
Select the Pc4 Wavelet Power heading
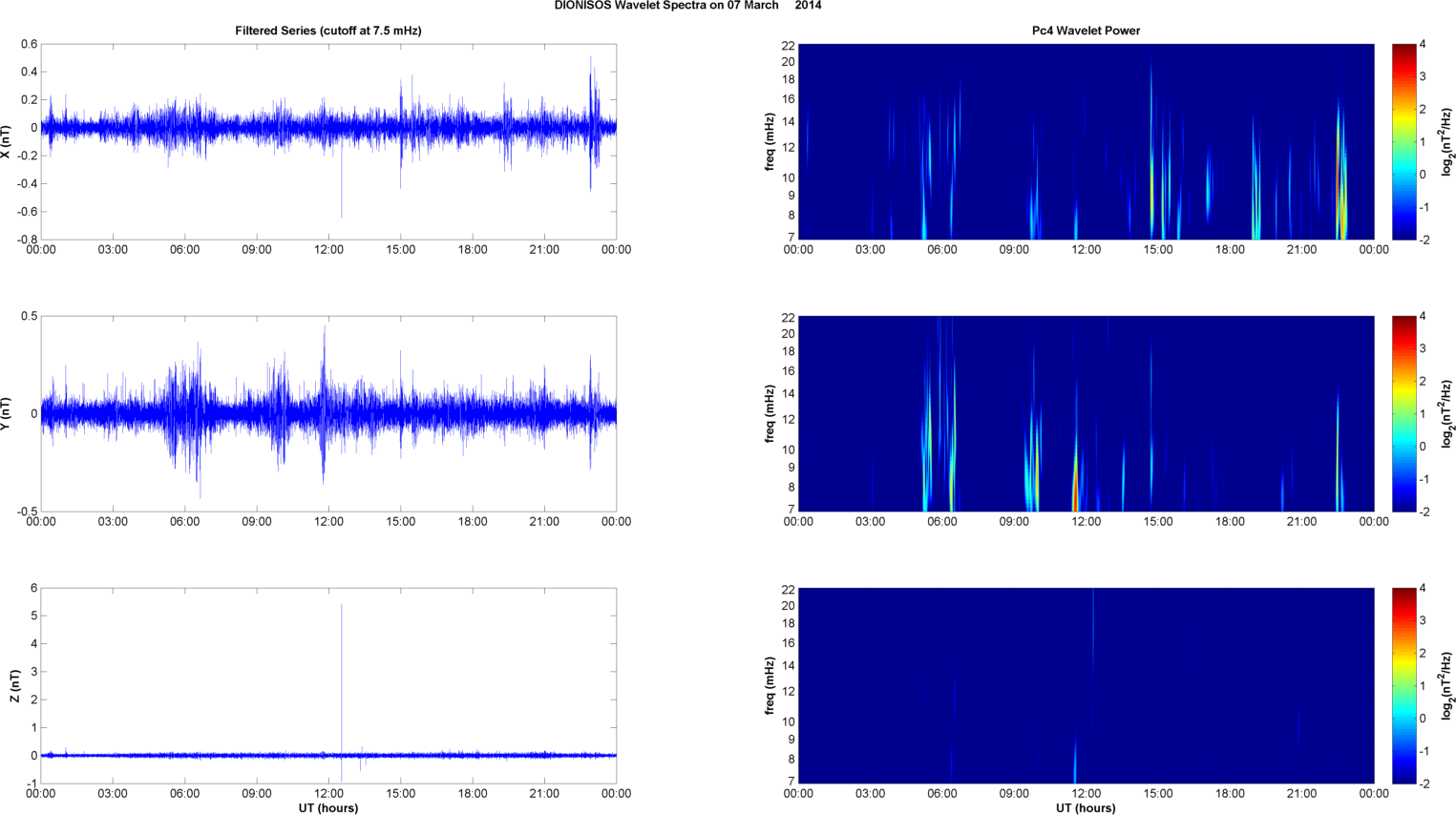point(1086,31)
